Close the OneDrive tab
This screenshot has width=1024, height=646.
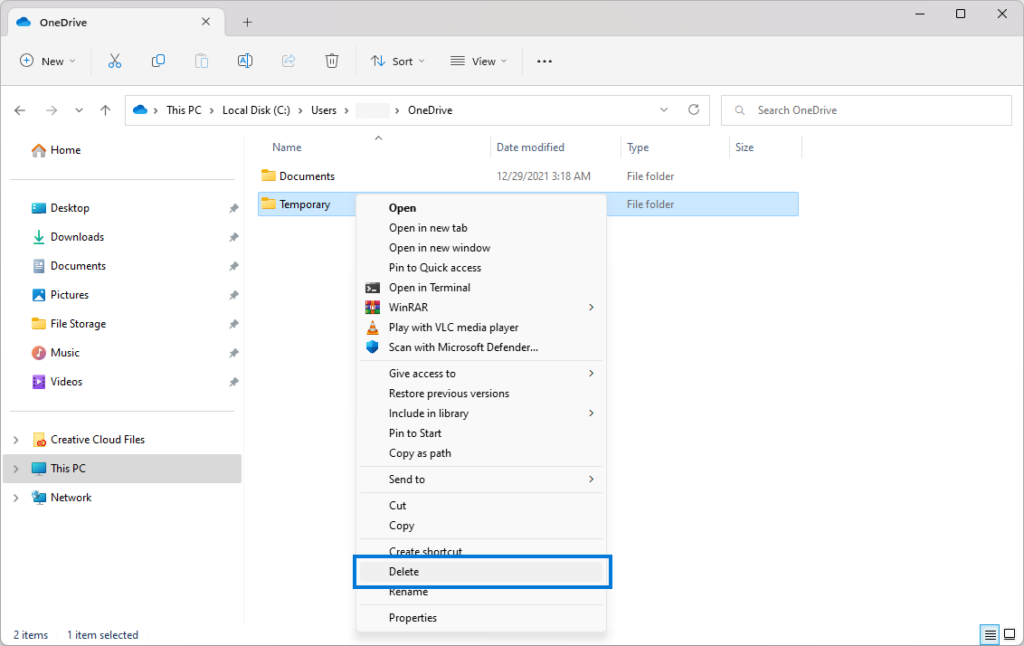tap(206, 22)
